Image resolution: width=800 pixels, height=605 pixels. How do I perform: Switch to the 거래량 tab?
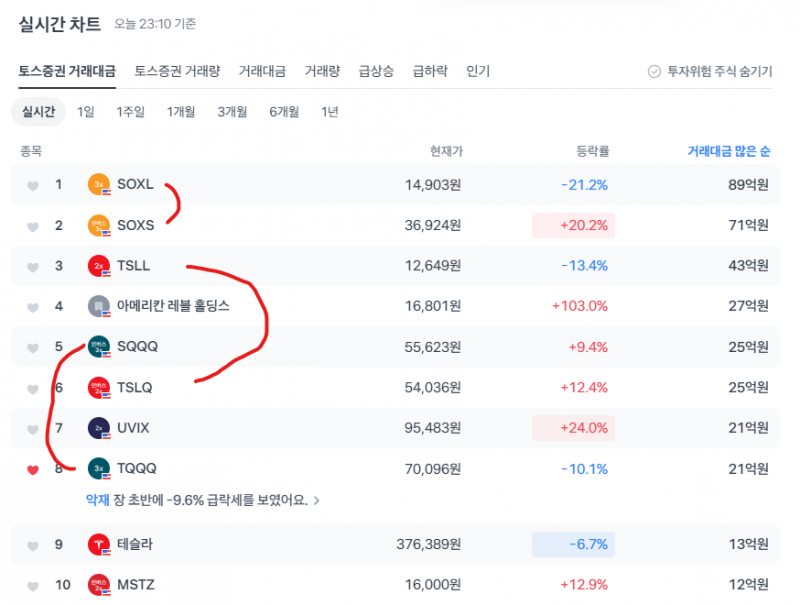[x=322, y=71]
